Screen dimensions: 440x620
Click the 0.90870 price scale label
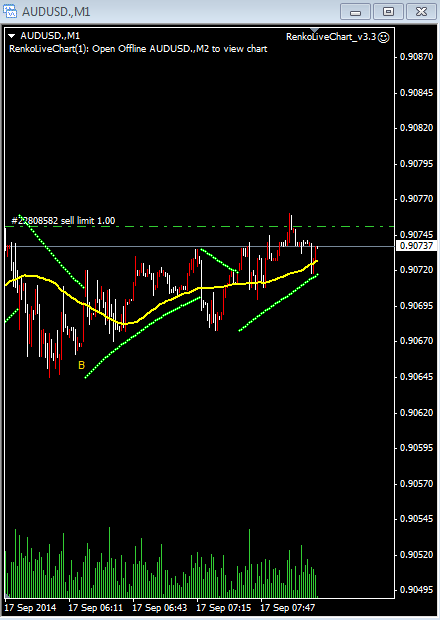tap(416, 57)
